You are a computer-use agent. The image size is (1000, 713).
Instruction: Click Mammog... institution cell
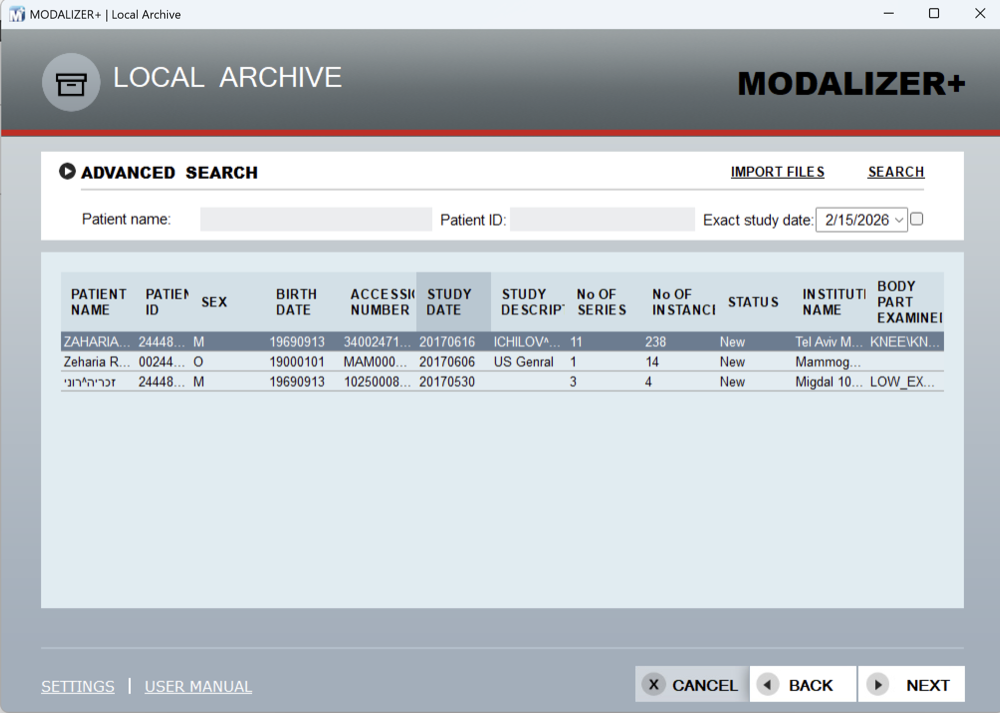point(828,362)
